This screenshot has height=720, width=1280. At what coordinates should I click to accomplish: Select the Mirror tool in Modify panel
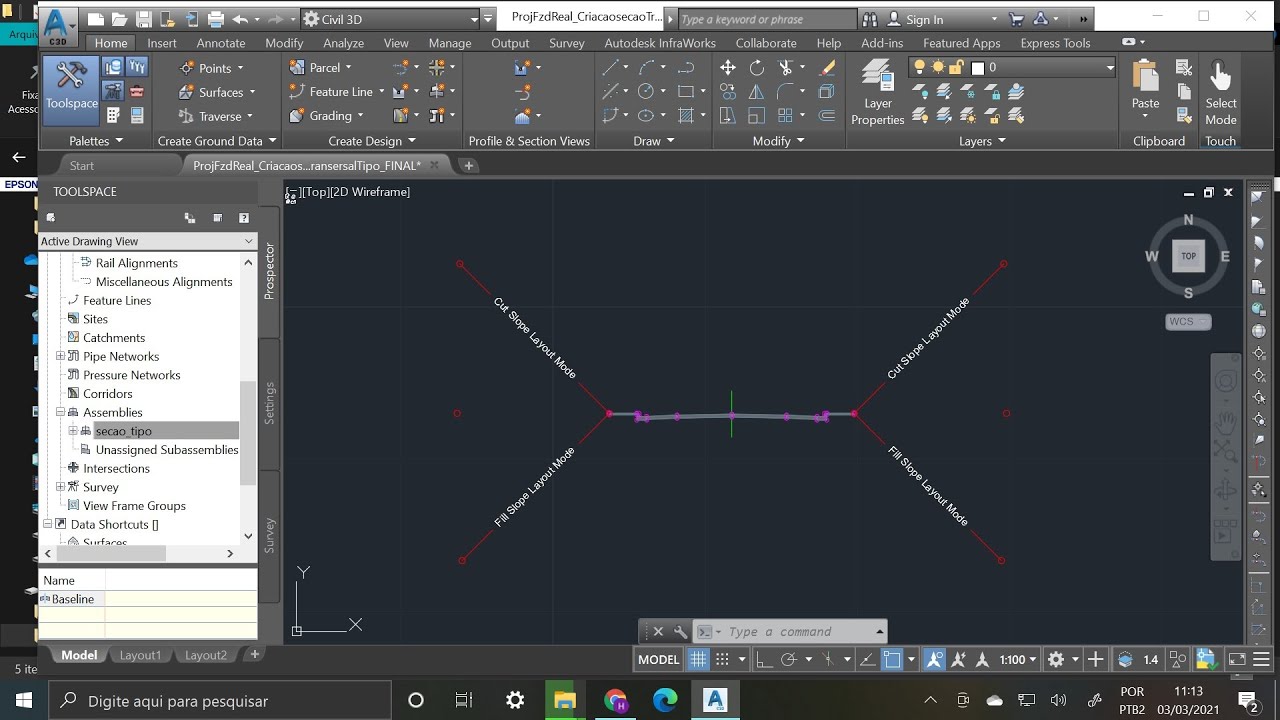pyautogui.click(x=757, y=91)
